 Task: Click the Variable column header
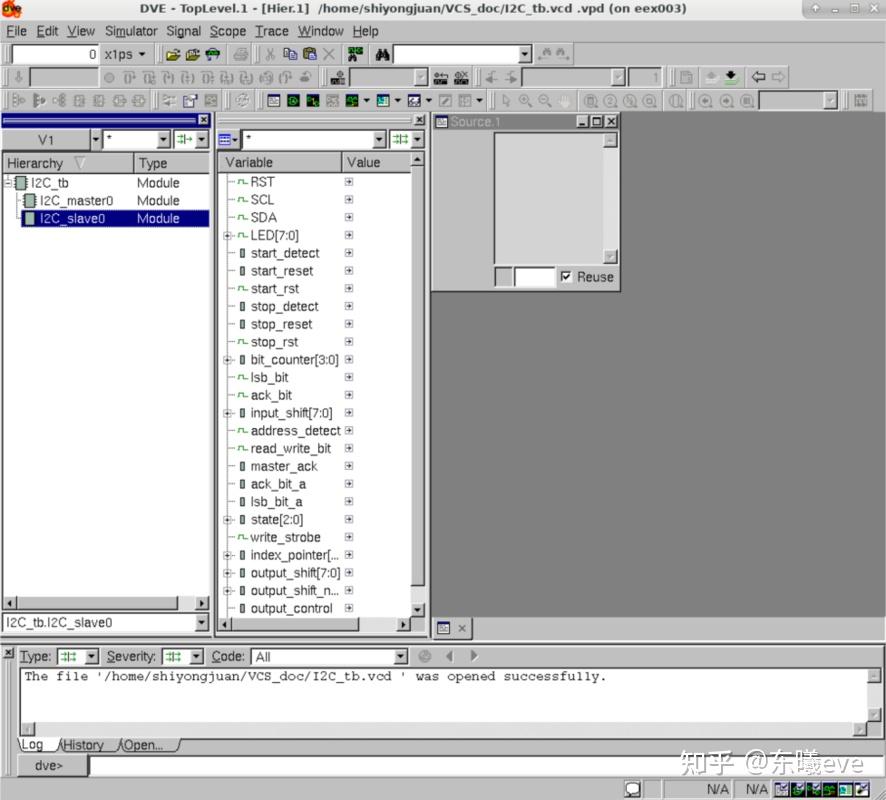280,163
